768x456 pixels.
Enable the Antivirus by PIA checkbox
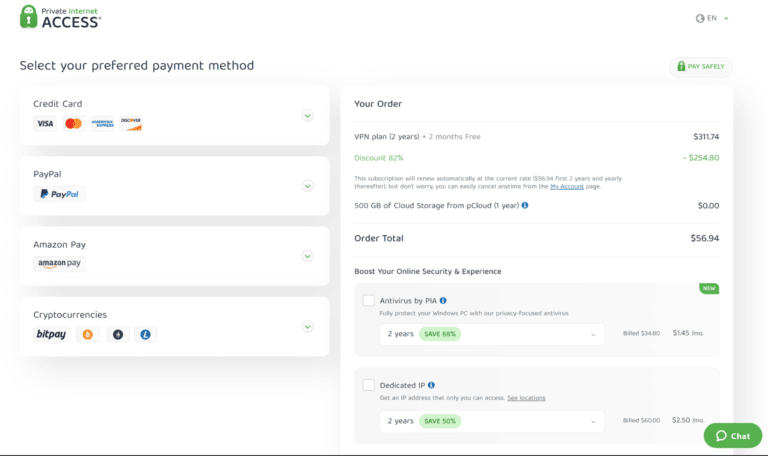click(369, 300)
